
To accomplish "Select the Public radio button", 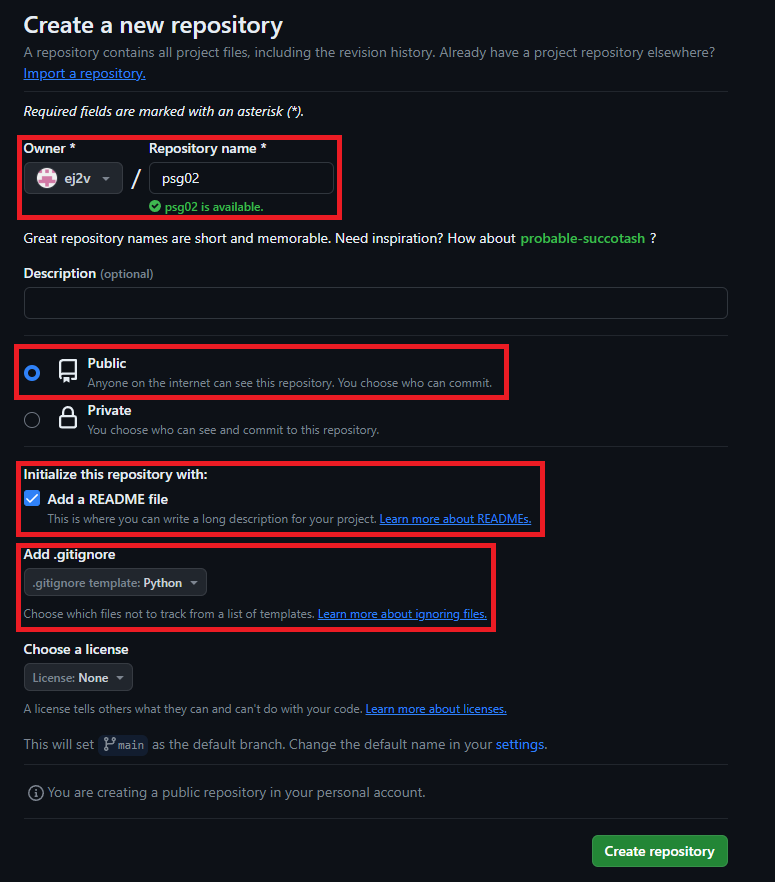I will click(32, 372).
